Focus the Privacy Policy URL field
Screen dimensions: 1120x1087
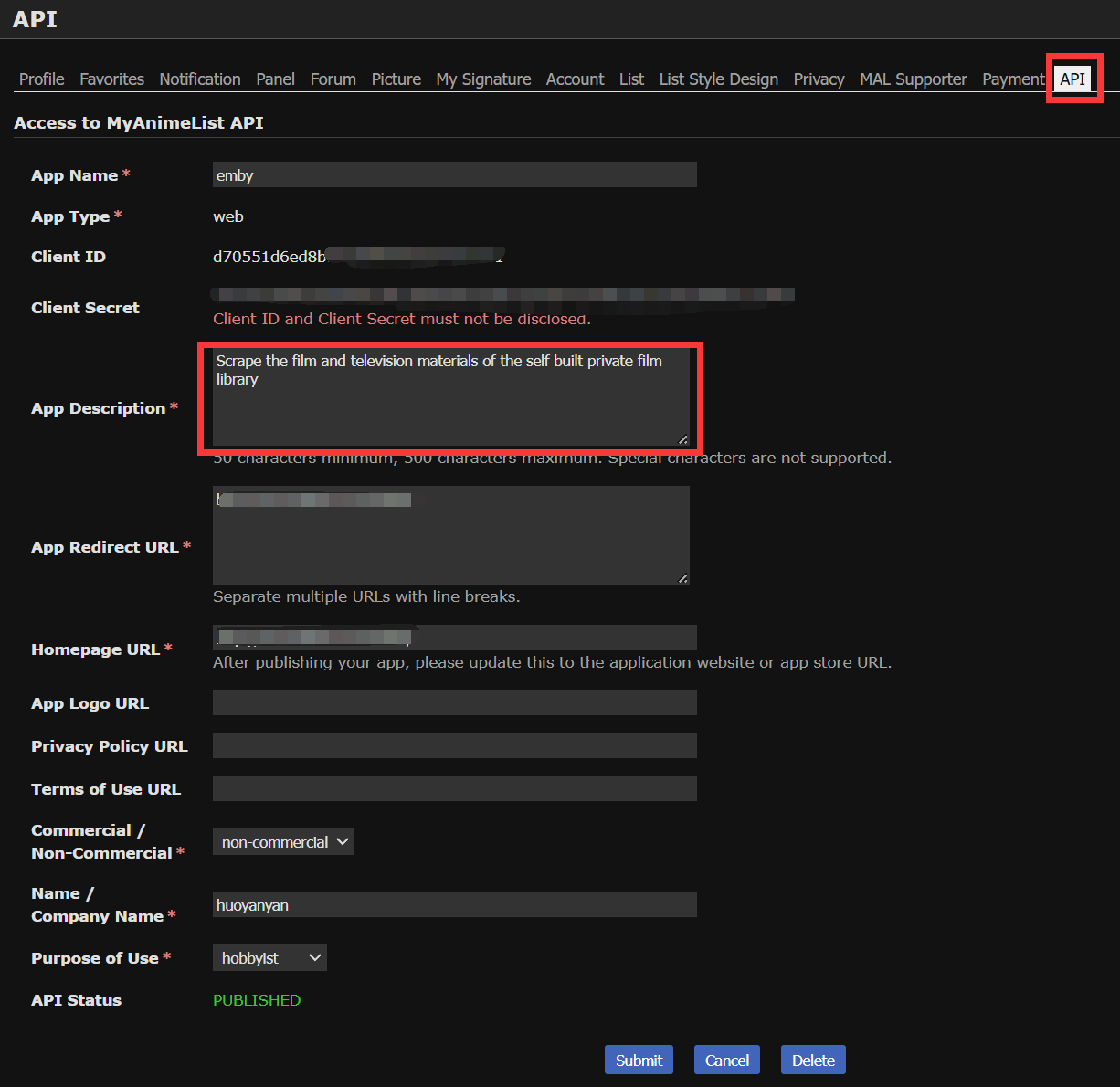tap(454, 745)
